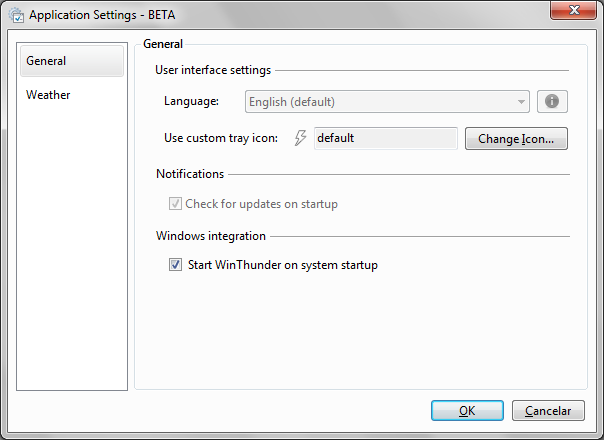The image size is (604, 440).
Task: Select the General settings category
Action: [72, 61]
